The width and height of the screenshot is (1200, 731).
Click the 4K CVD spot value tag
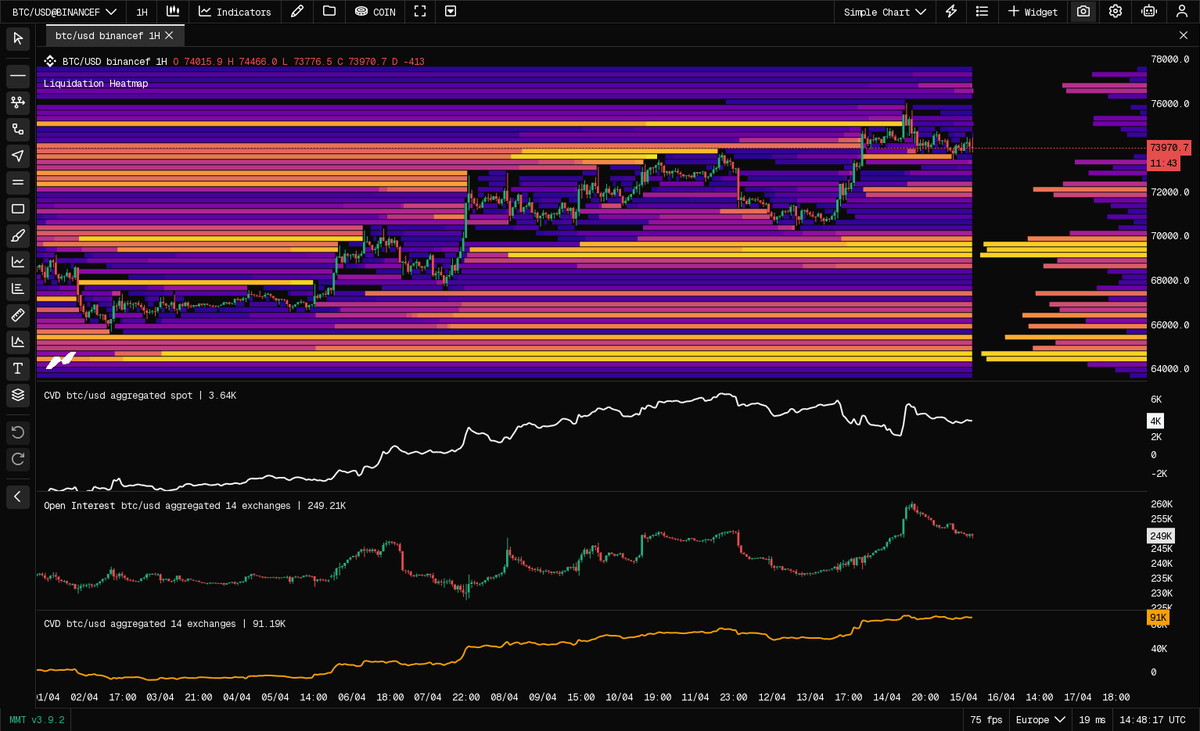tap(1156, 421)
